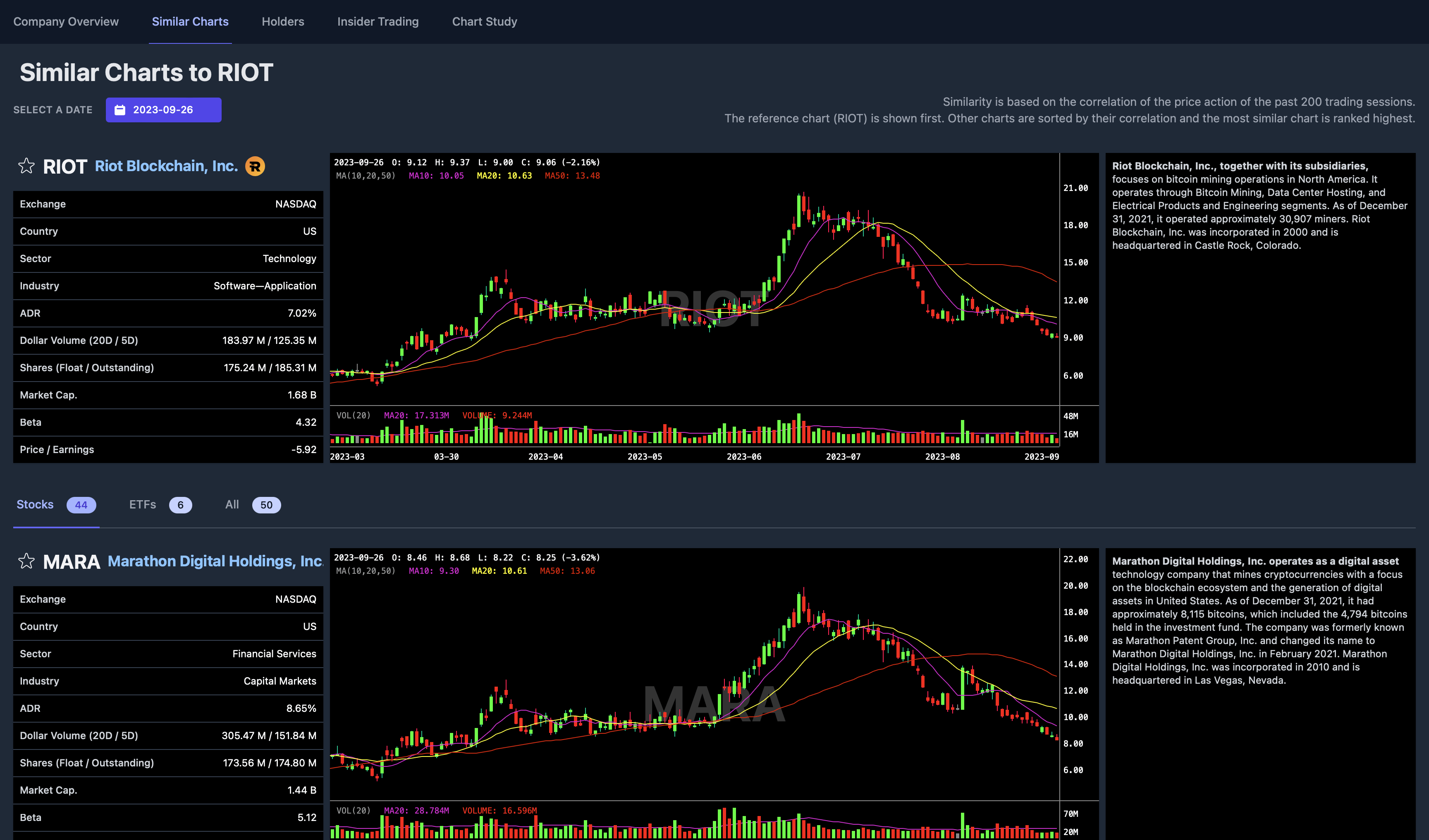Click the 6 count badge beside ETFs
Image resolution: width=1429 pixels, height=840 pixels.
tap(180, 505)
